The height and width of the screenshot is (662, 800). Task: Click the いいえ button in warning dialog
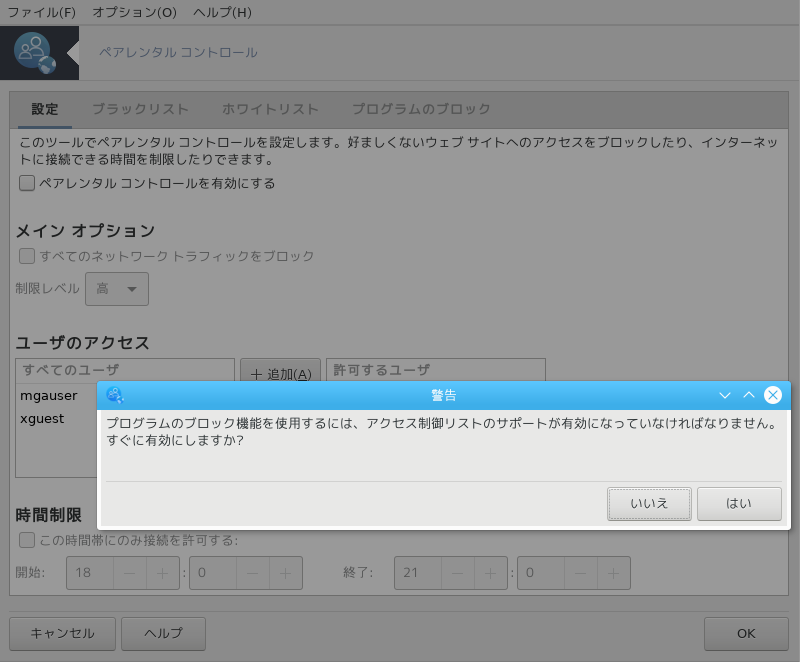(649, 504)
